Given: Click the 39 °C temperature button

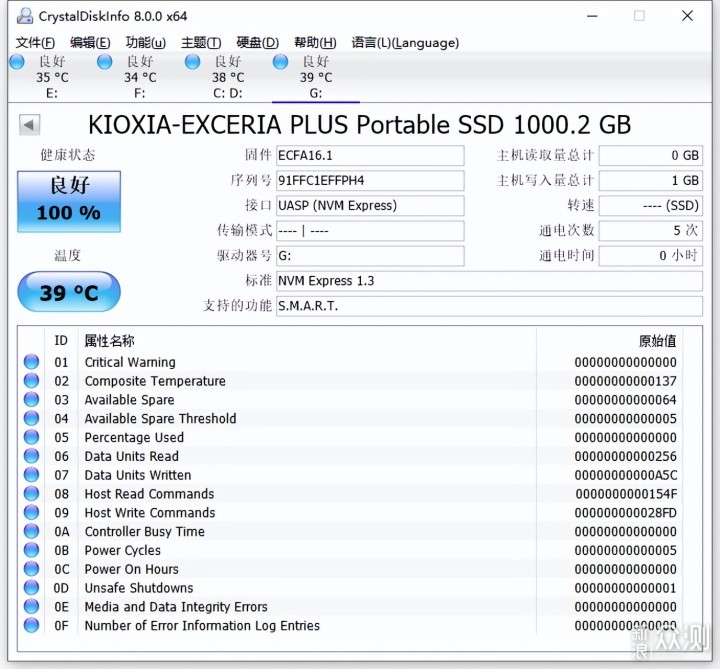Looking at the screenshot, I should pos(69,292).
